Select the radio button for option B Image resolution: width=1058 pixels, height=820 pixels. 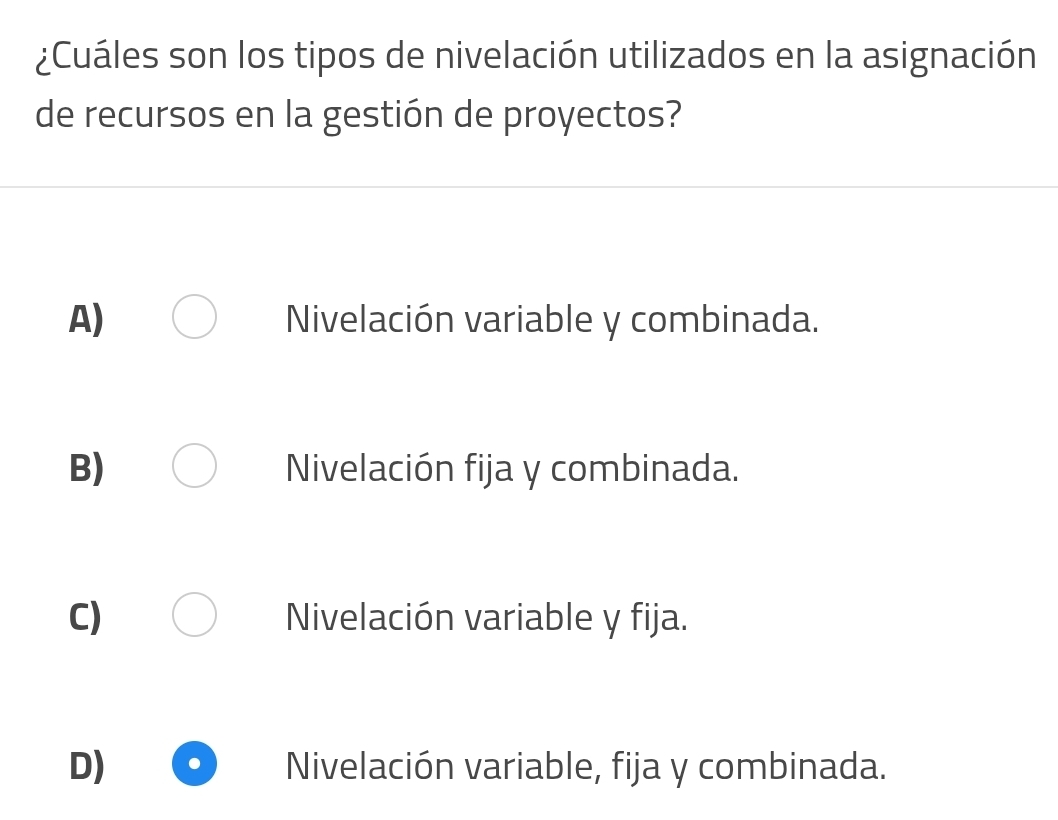click(194, 466)
